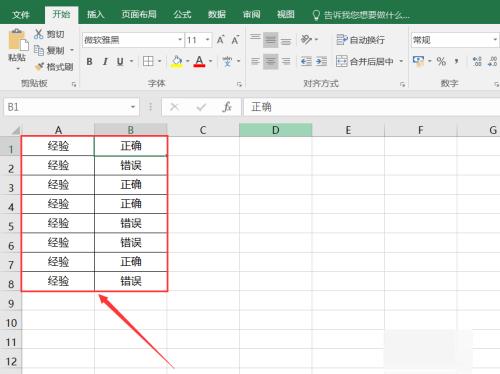The image size is (500, 374).
Task: Switch to the 公式 tab
Action: point(182,15)
